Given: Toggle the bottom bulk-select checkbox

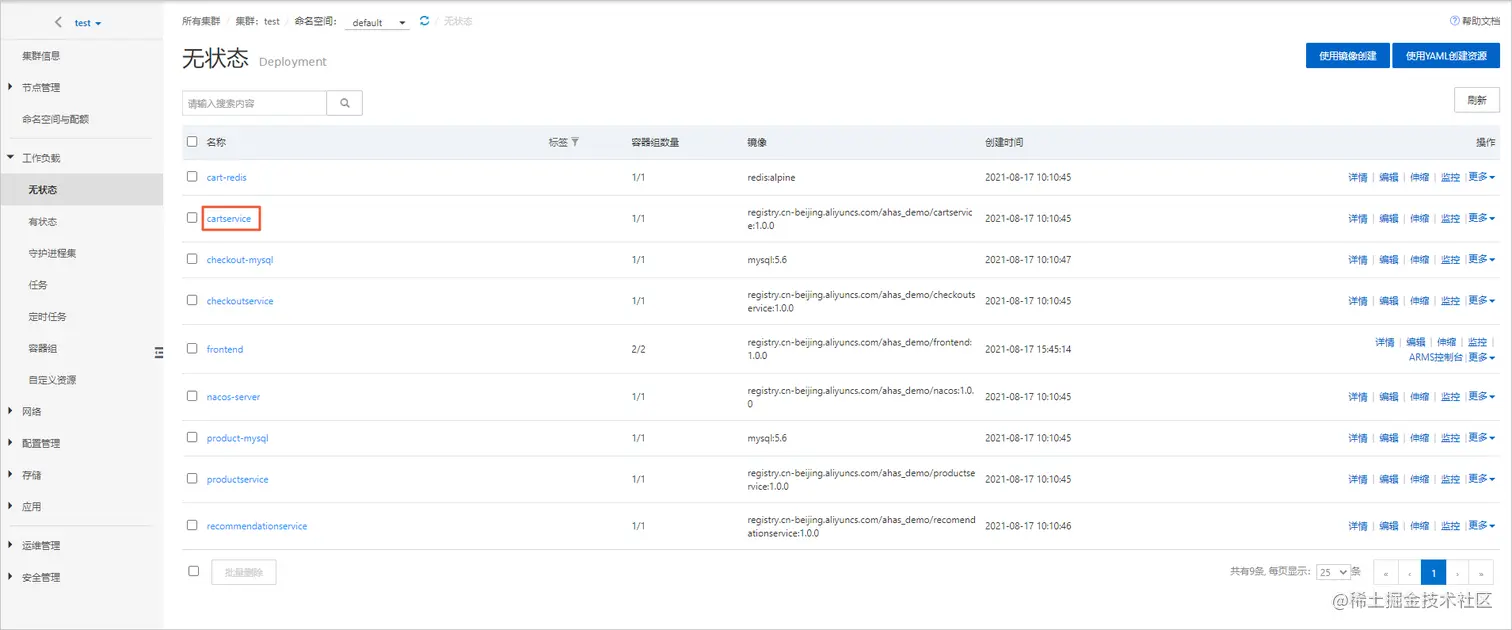Looking at the screenshot, I should coord(193,571).
